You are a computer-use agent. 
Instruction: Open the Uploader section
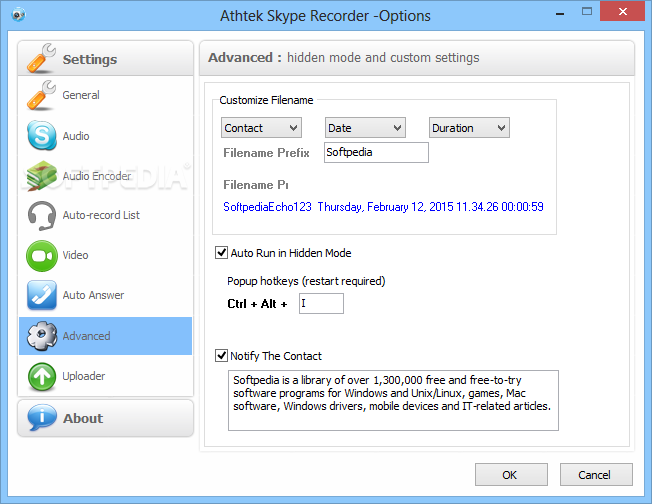pos(105,376)
